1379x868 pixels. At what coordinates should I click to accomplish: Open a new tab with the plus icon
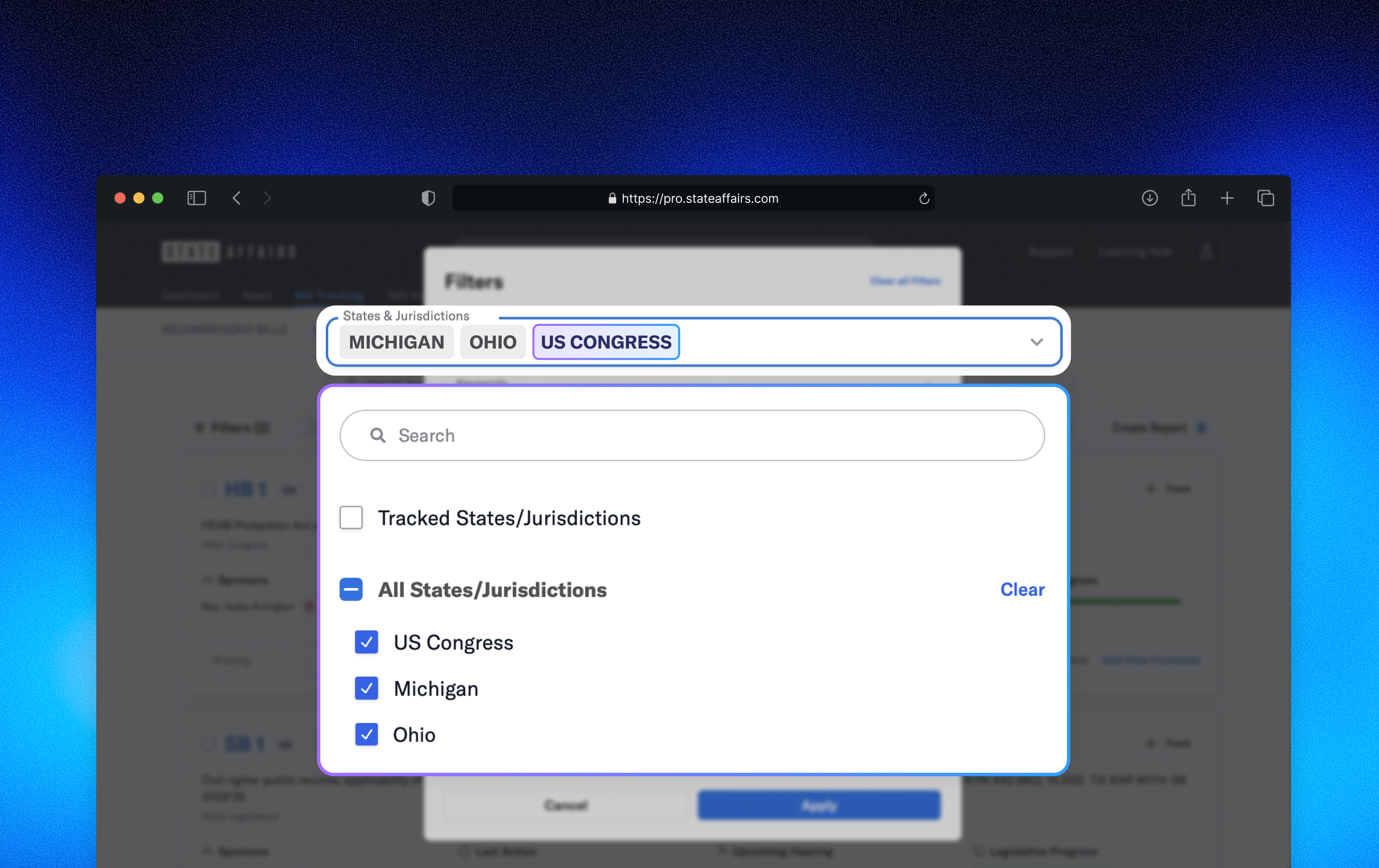1227,198
